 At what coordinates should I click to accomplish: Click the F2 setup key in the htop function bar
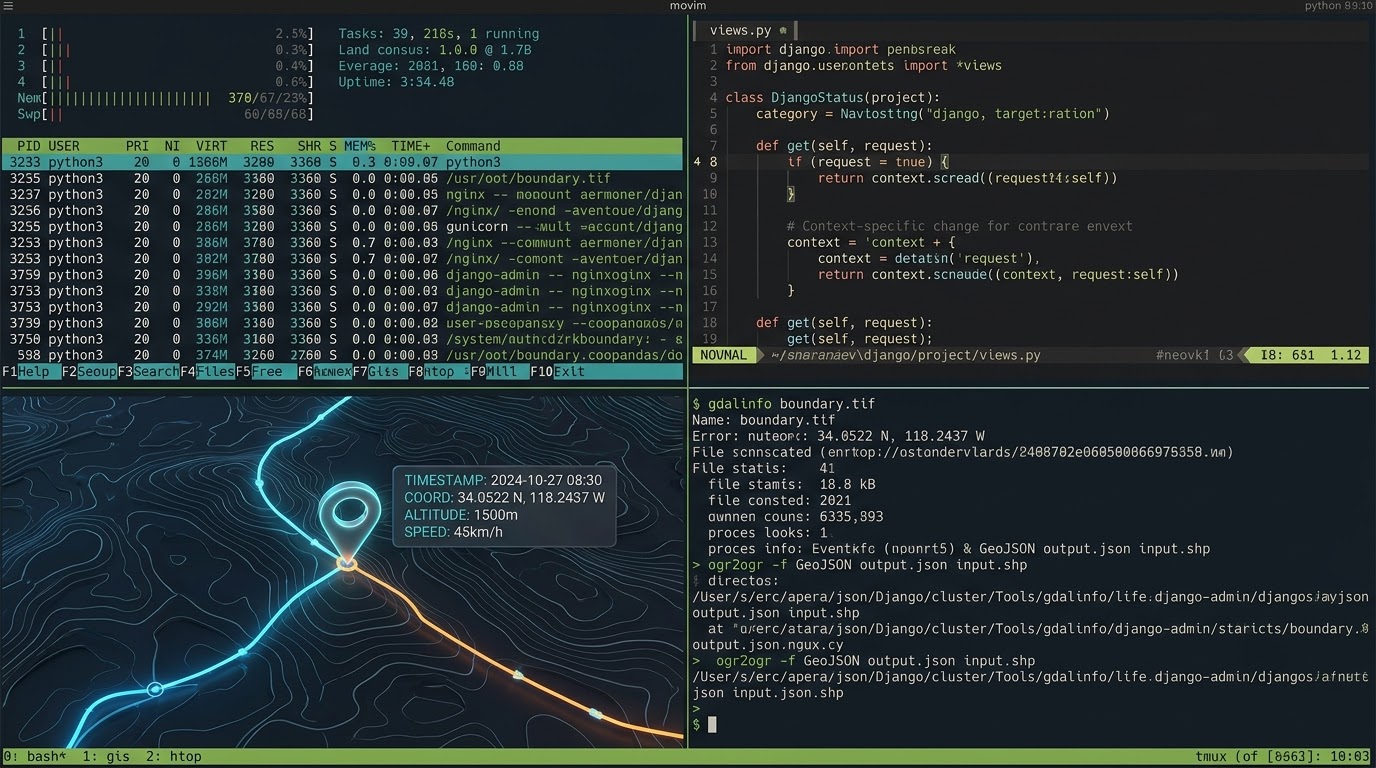(89, 371)
